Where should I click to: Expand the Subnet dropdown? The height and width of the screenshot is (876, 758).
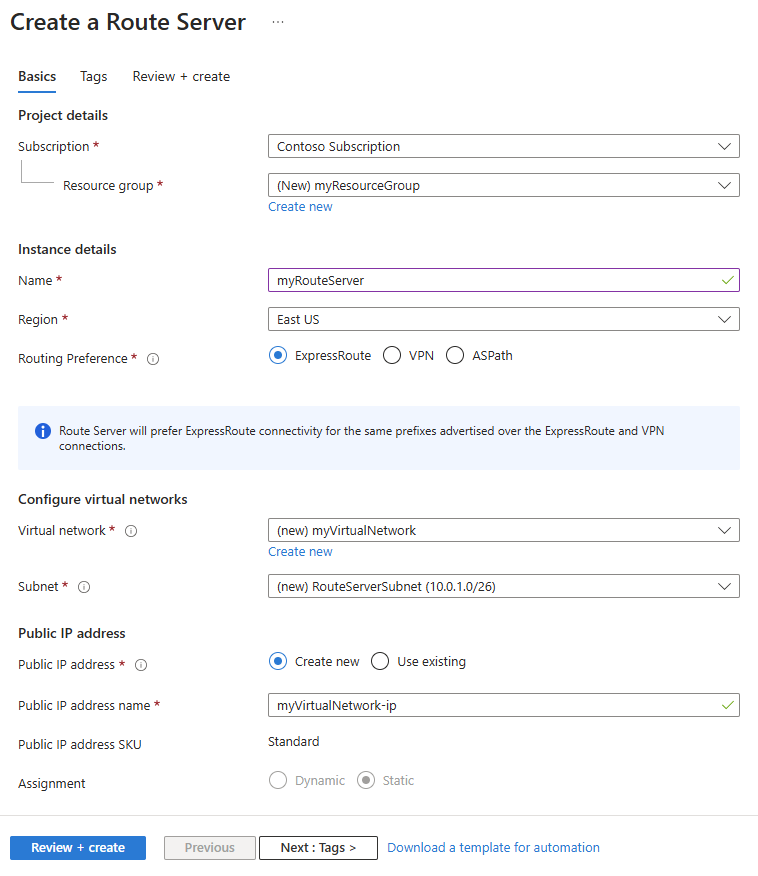coord(503,586)
